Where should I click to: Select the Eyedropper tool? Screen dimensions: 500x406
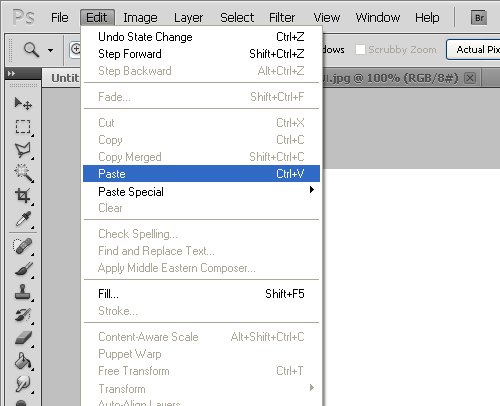click(x=23, y=219)
